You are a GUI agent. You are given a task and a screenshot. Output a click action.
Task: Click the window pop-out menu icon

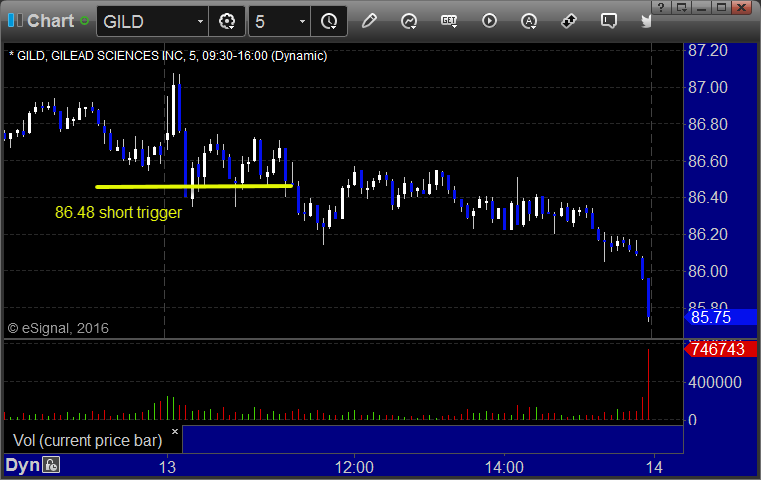(682, 7)
